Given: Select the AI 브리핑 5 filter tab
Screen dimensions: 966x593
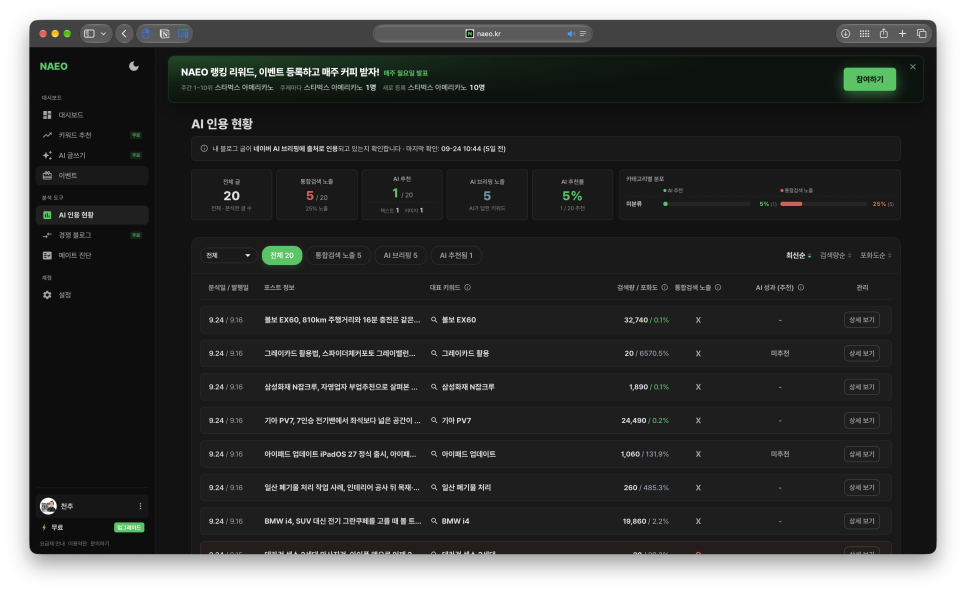Looking at the screenshot, I should tap(400, 256).
